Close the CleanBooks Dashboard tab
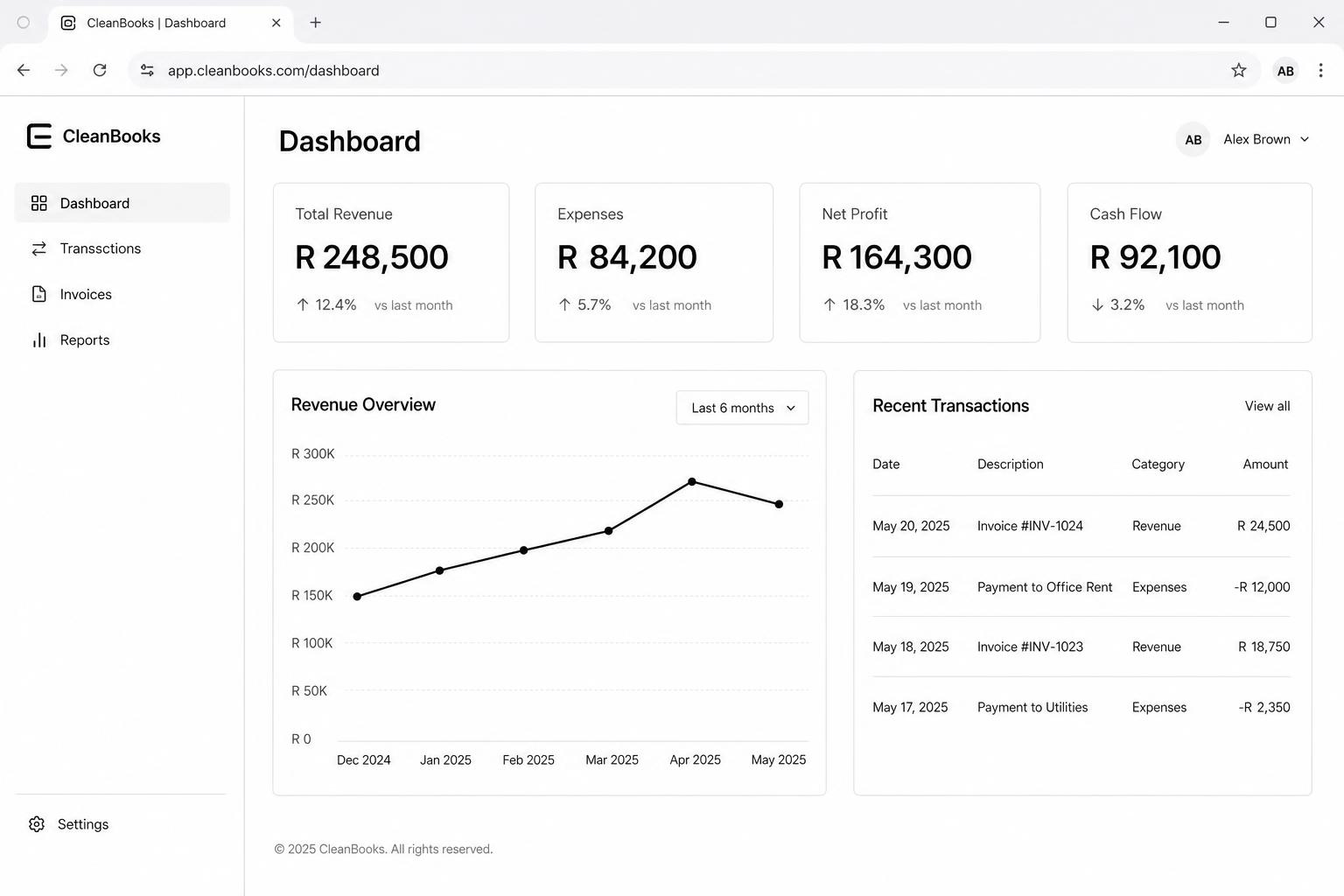Image resolution: width=1344 pixels, height=896 pixels. click(x=276, y=23)
